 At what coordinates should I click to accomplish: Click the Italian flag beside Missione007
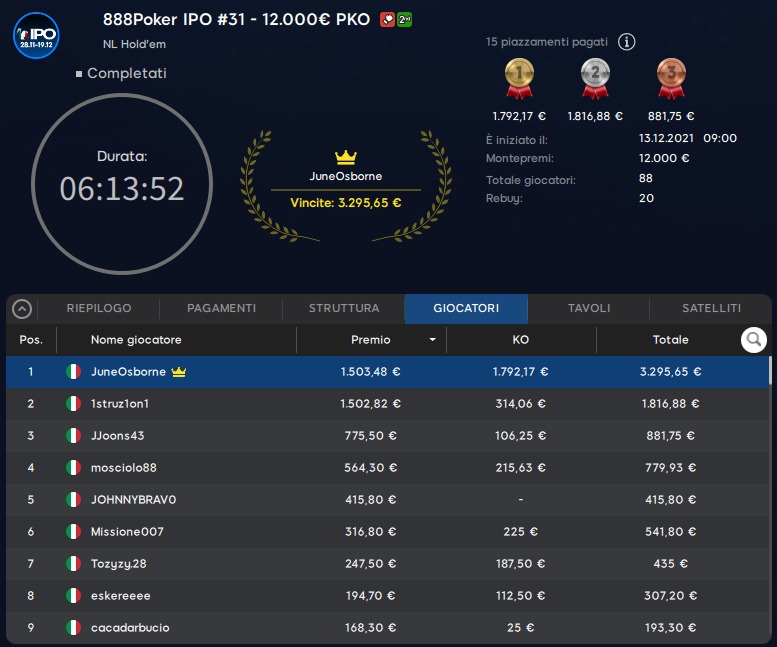pos(73,532)
